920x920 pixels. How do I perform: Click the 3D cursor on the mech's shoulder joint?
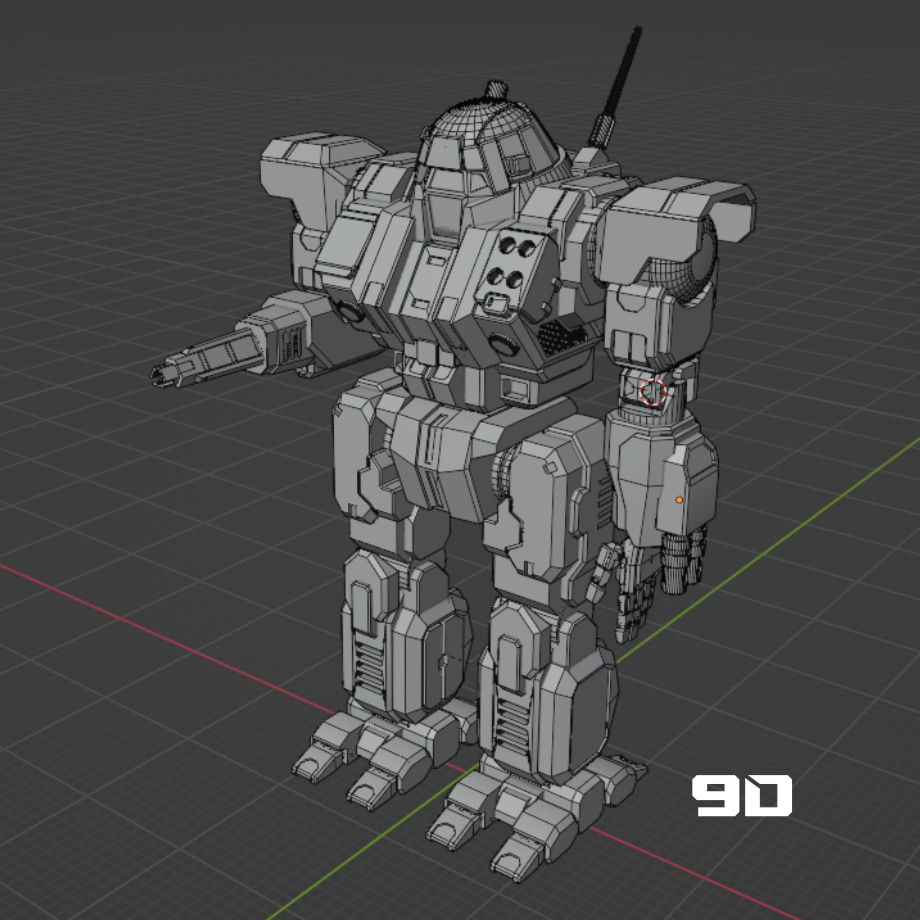651,393
